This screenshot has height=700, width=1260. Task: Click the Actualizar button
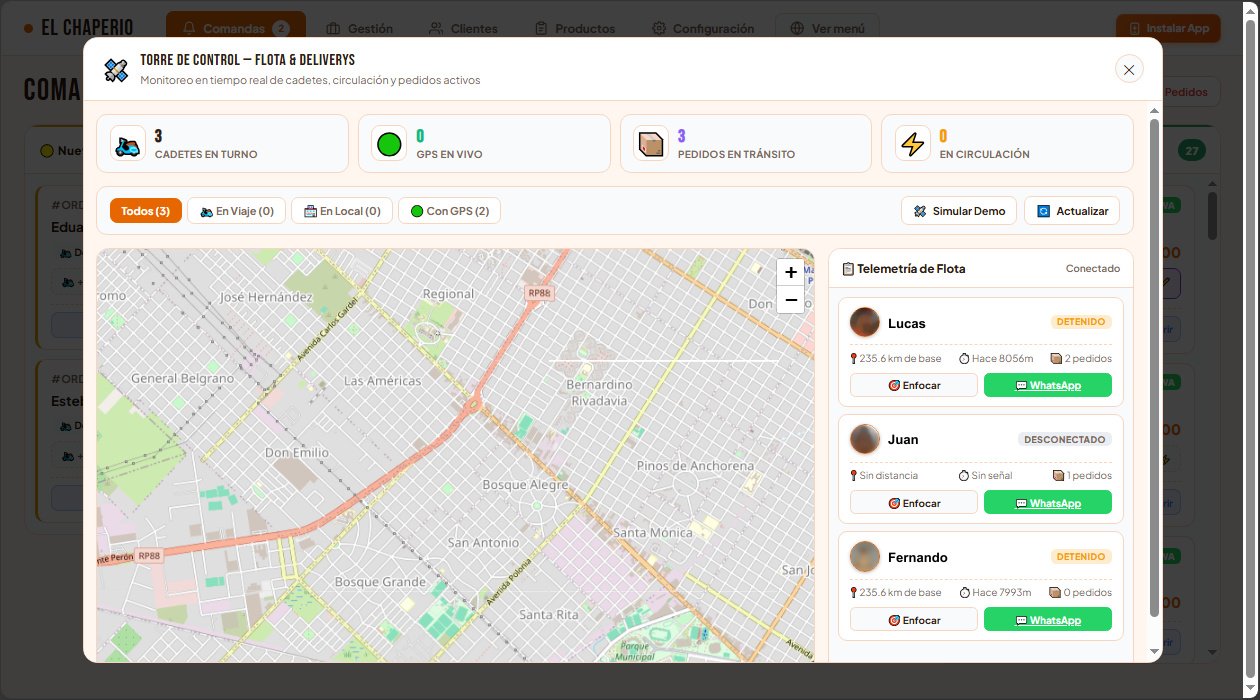click(1072, 211)
